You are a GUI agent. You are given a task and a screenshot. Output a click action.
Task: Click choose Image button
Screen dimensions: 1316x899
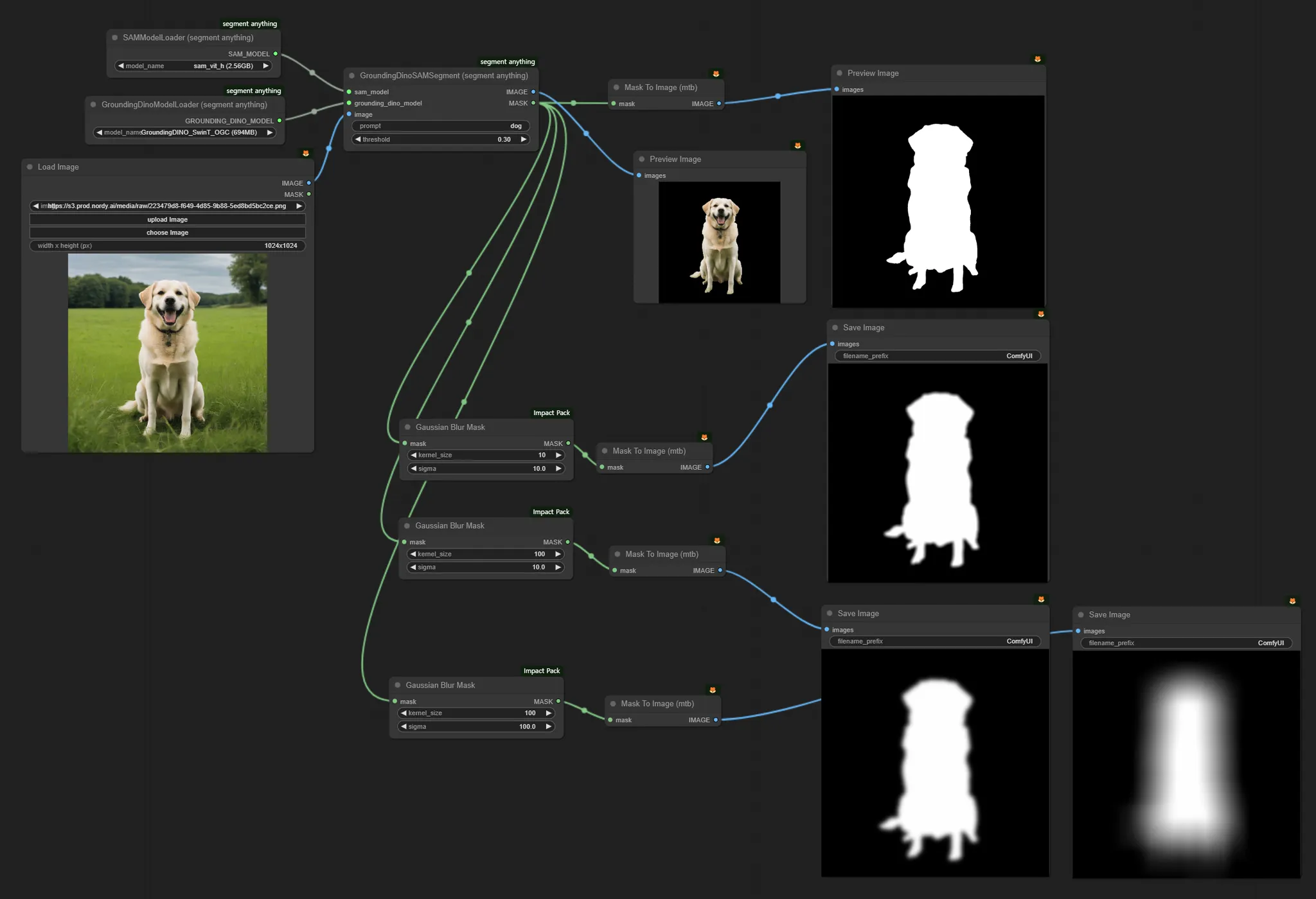point(167,233)
